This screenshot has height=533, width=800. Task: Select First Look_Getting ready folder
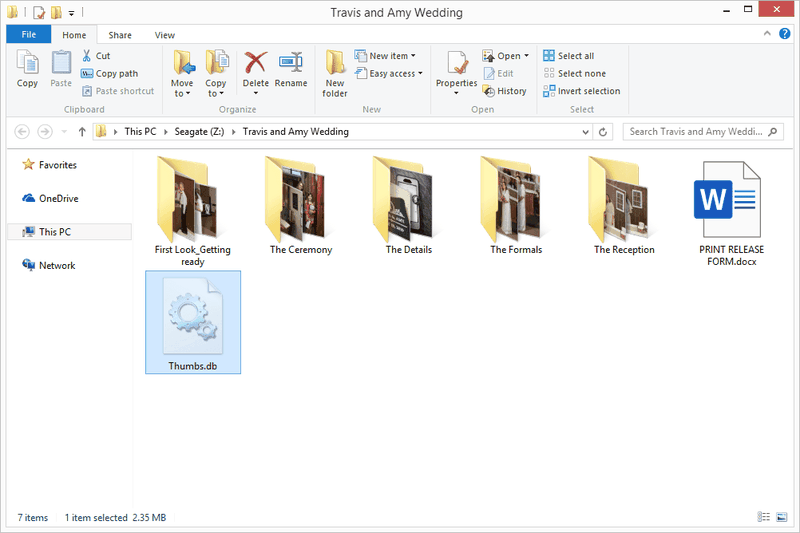click(x=193, y=211)
